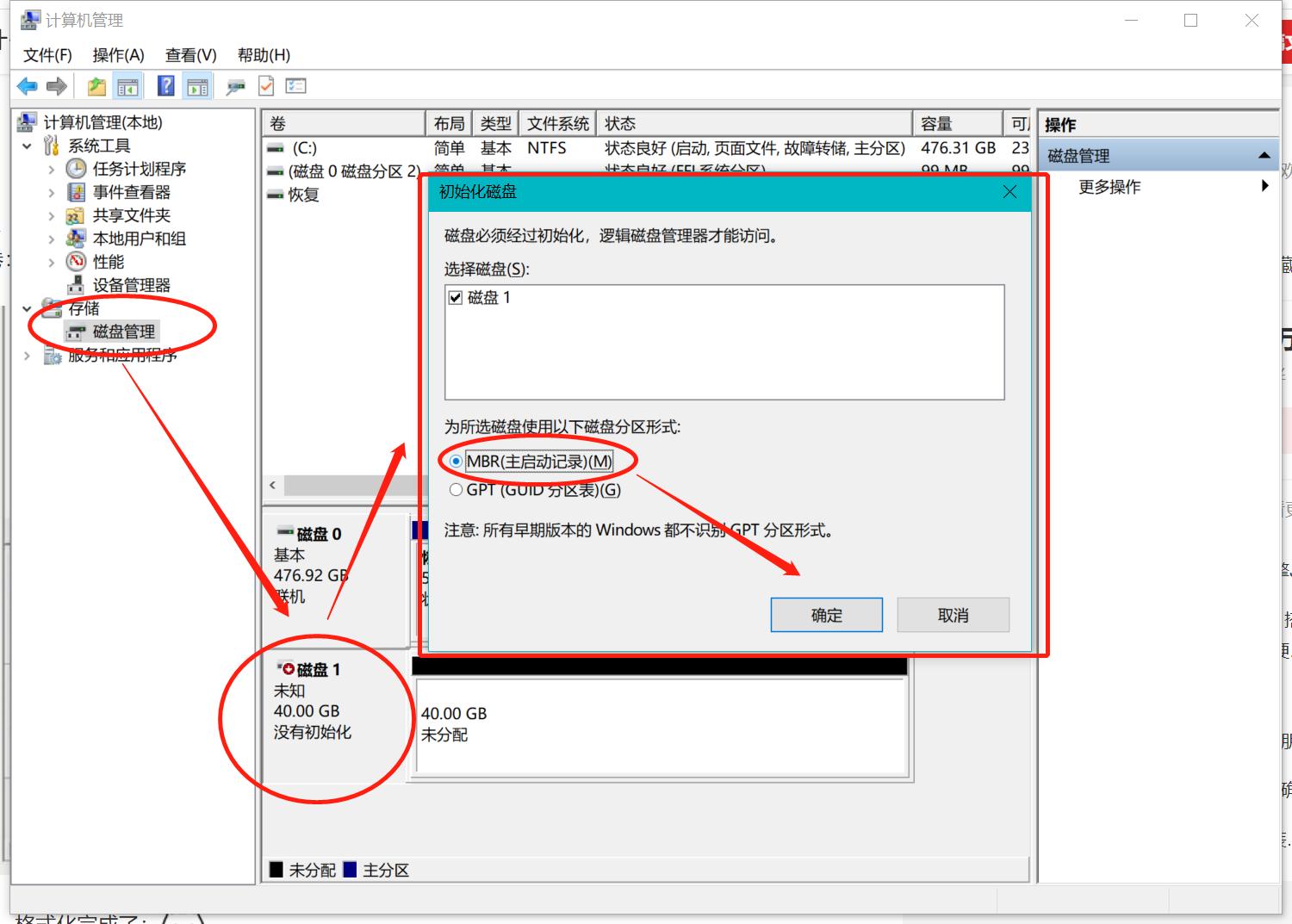Click the gray Forward arrow in toolbar

(x=57, y=86)
